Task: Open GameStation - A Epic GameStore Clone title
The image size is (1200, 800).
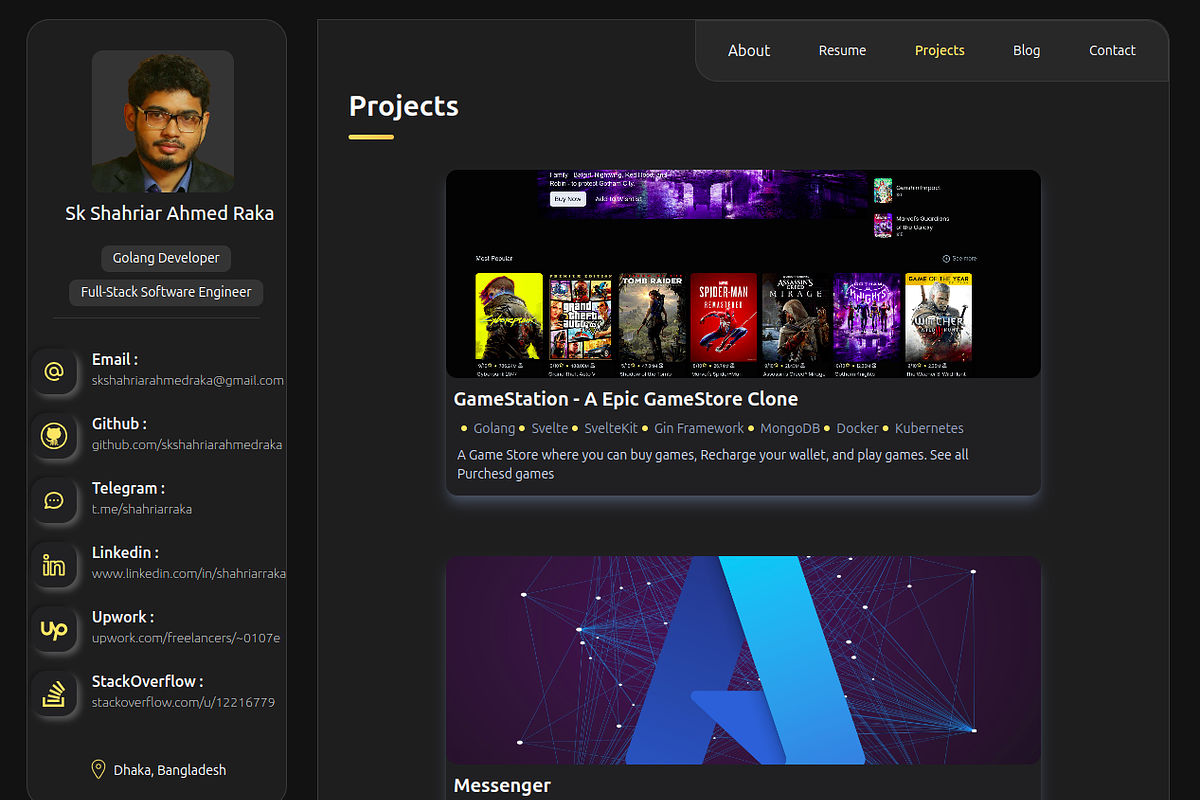Action: (x=626, y=399)
